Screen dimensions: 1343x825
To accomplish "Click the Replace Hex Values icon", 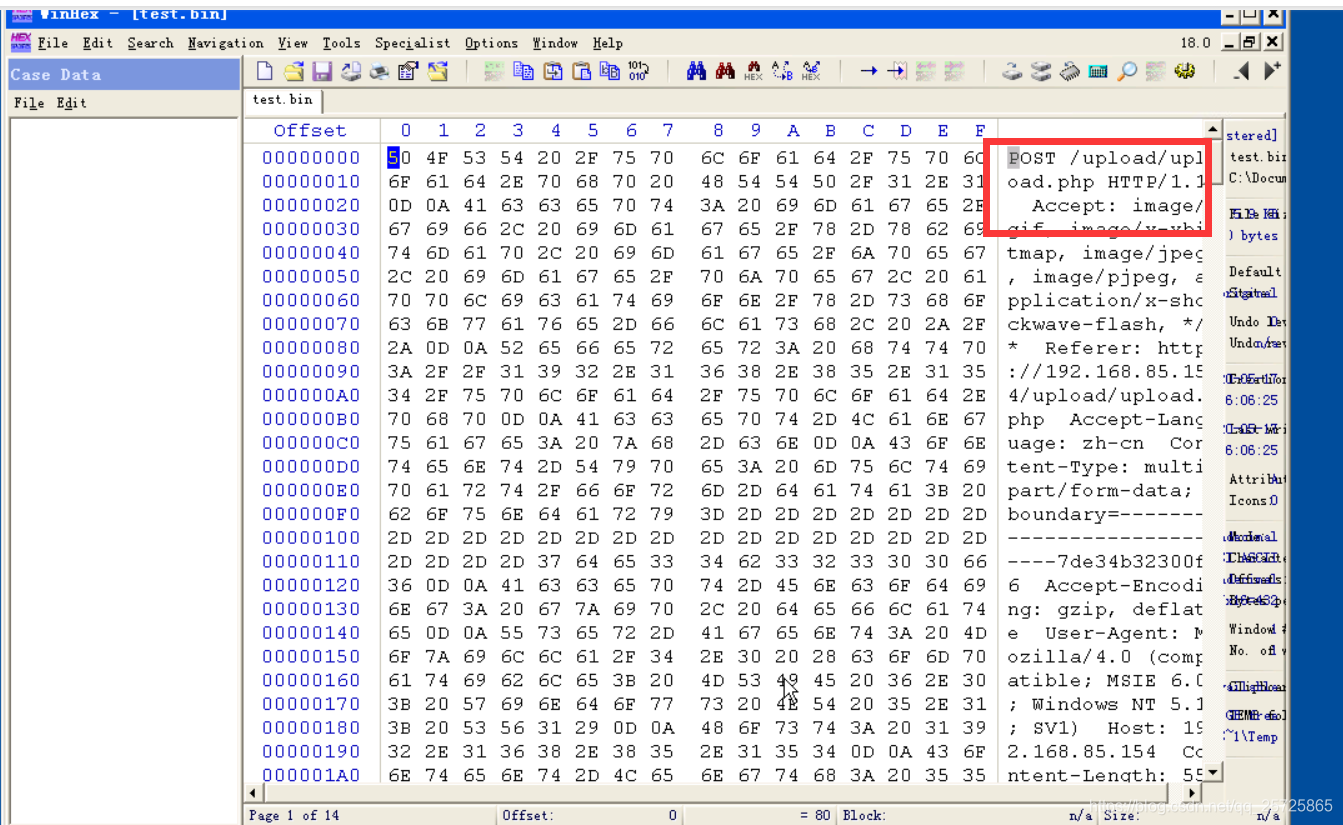I will (x=811, y=71).
